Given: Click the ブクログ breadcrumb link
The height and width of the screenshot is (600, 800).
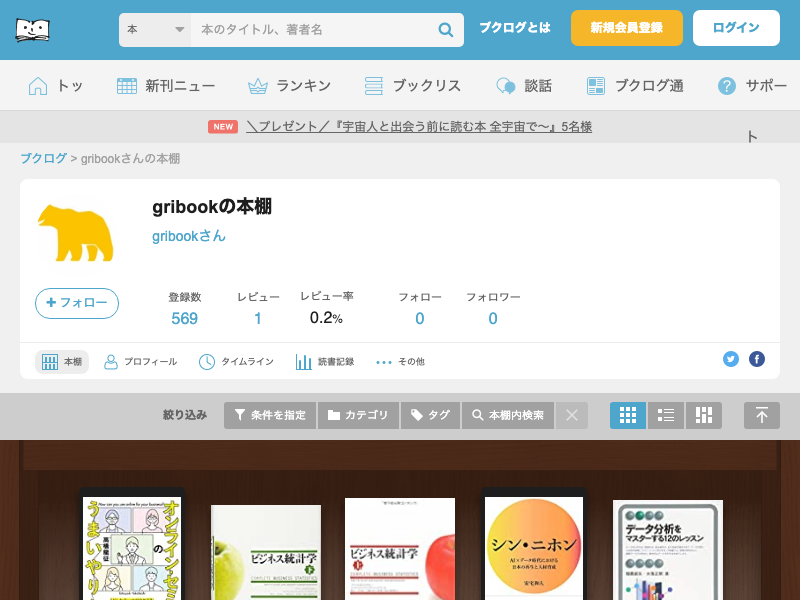Looking at the screenshot, I should coord(43,159).
